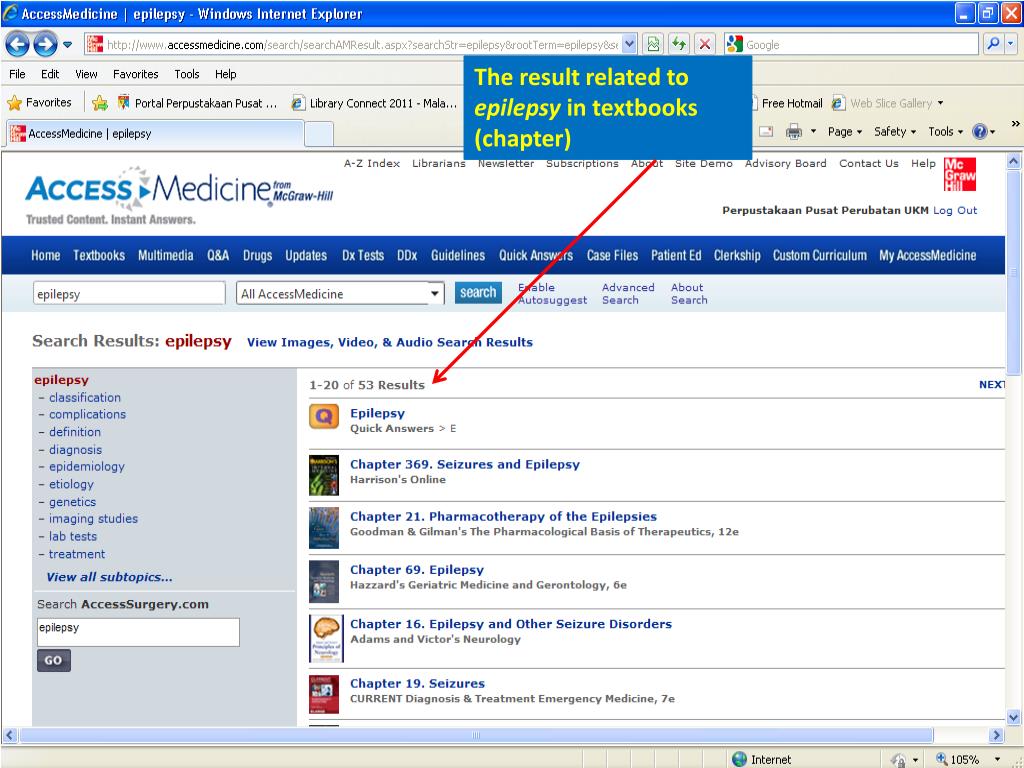Open the Case Files navigation tab
This screenshot has height=768, width=1024.
tap(612, 255)
